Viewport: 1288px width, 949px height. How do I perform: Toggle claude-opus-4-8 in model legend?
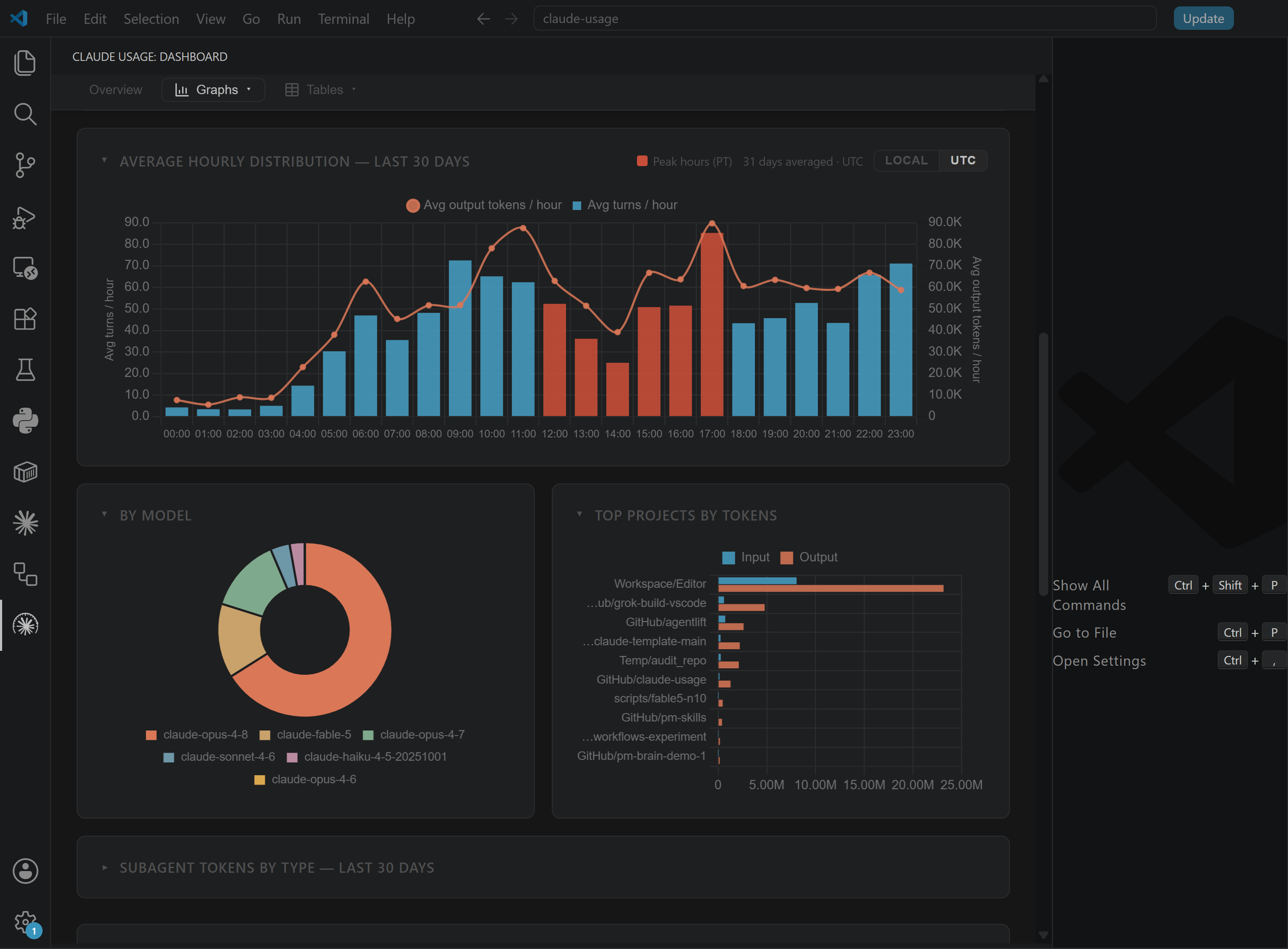point(197,735)
